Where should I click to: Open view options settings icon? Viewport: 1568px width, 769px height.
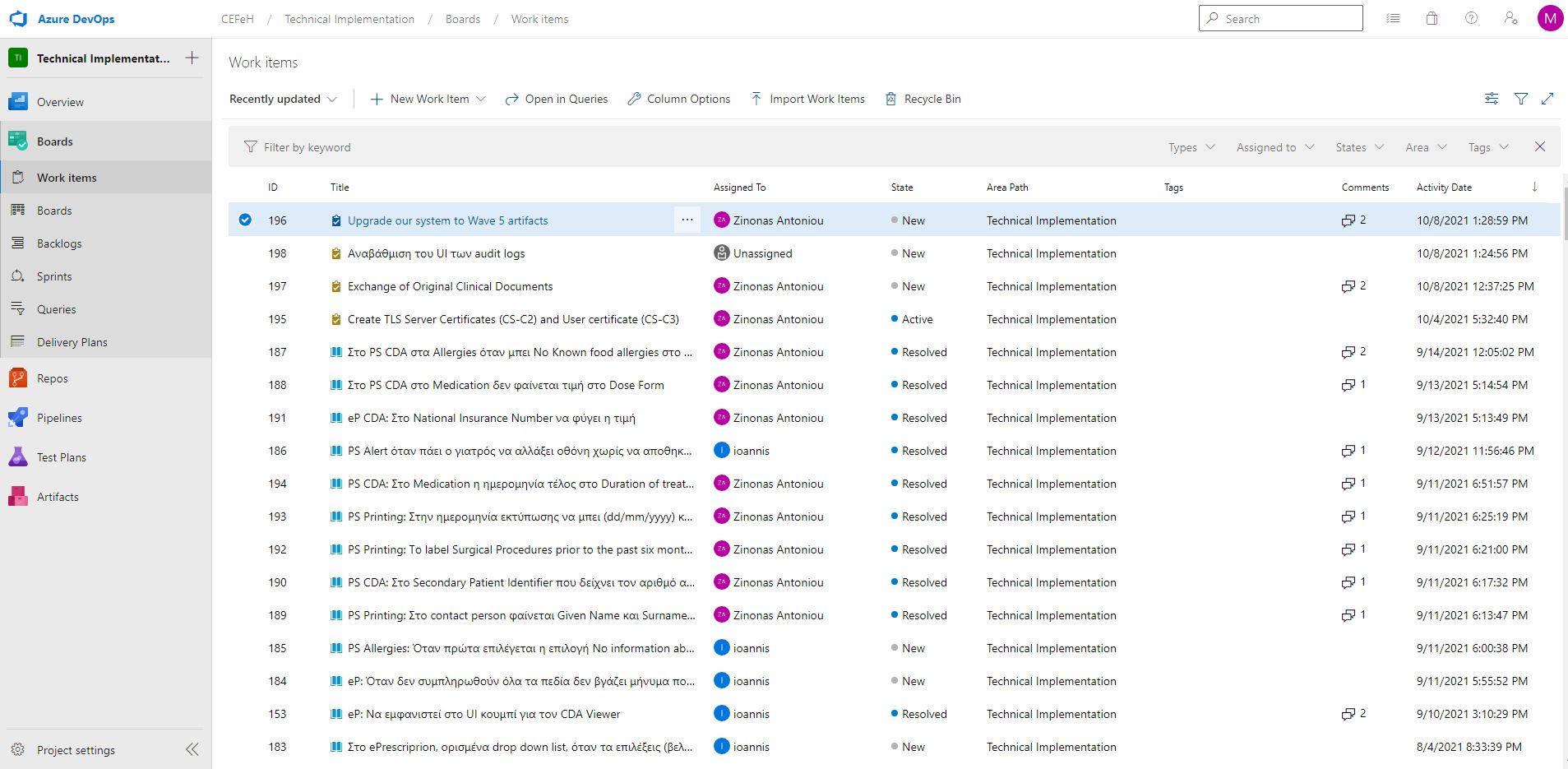(1492, 99)
